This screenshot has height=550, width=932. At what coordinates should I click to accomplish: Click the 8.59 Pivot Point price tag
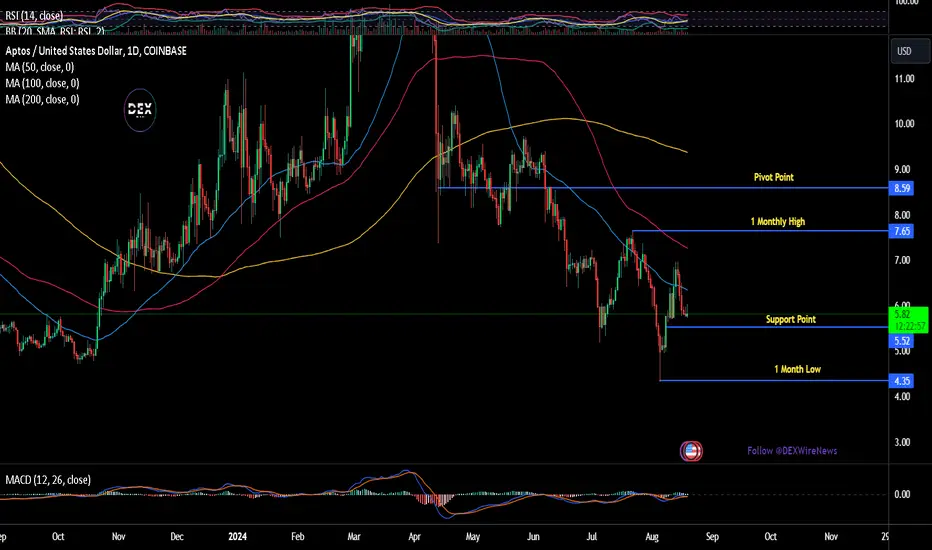(901, 188)
